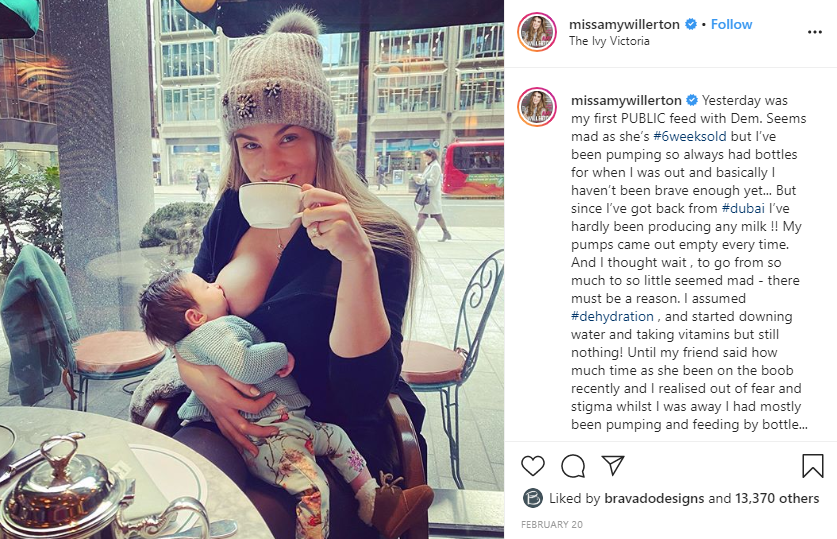The image size is (837, 539).
Task: View the 13,370 others likes list
Action: pos(777,498)
